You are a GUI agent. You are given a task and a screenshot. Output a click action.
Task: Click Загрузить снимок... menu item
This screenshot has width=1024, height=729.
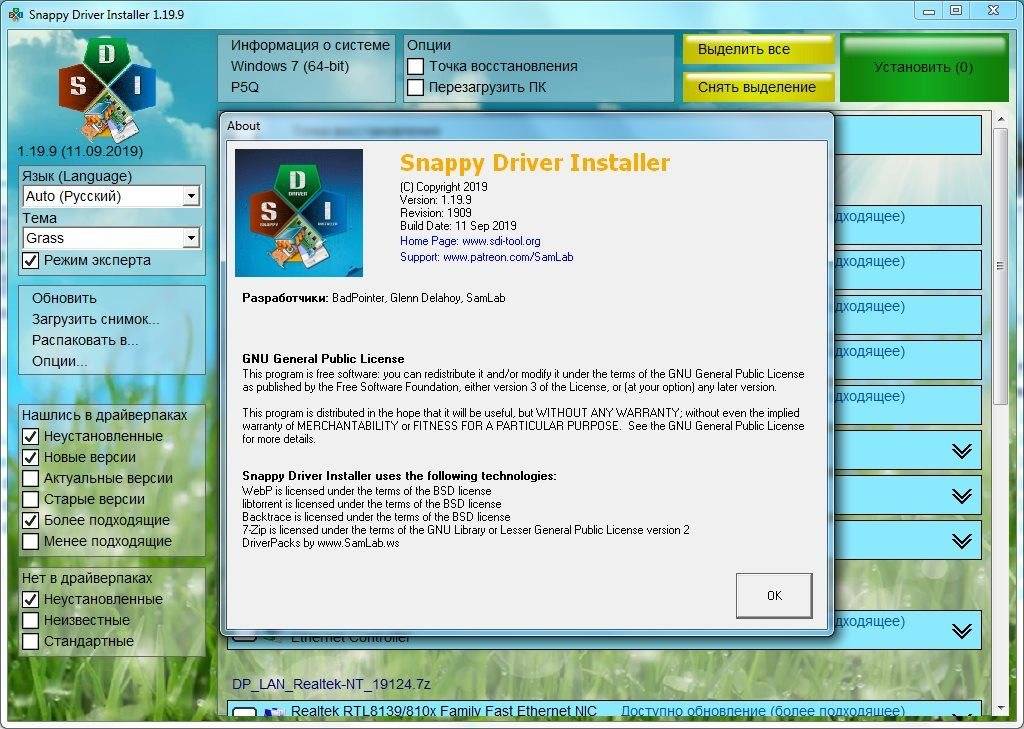(x=95, y=319)
